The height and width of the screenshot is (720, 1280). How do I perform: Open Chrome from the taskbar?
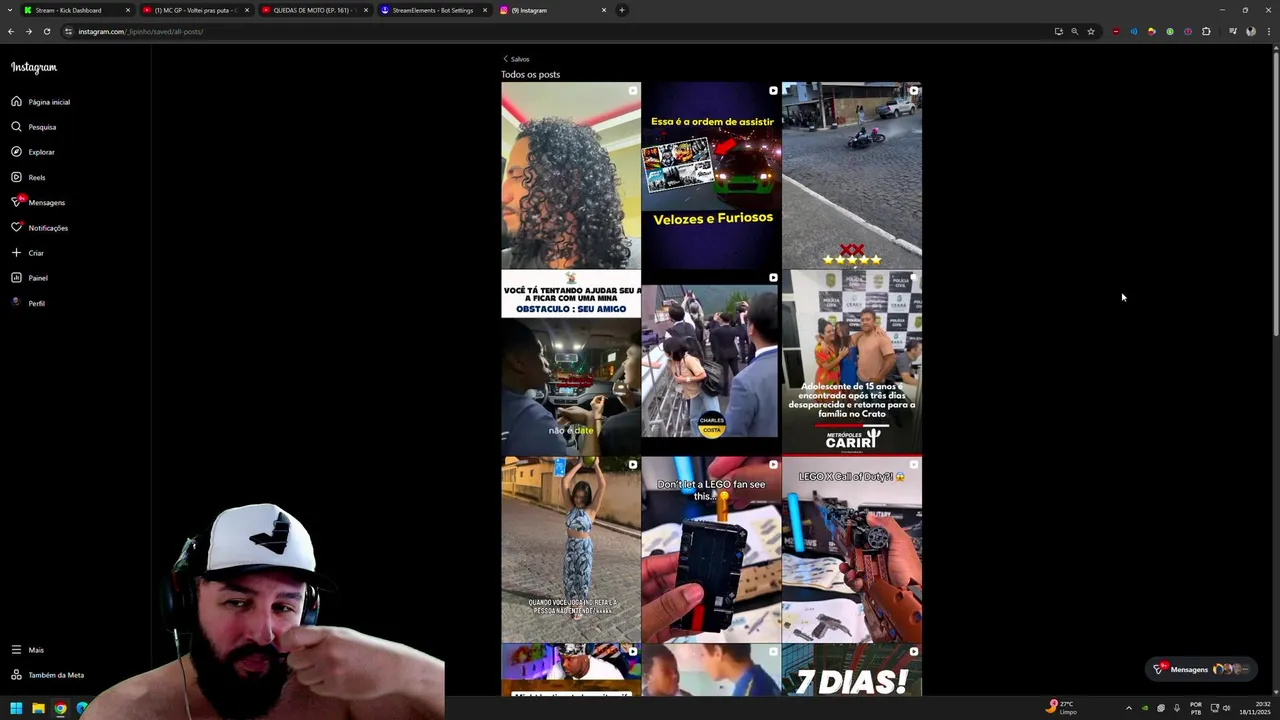(x=60, y=708)
